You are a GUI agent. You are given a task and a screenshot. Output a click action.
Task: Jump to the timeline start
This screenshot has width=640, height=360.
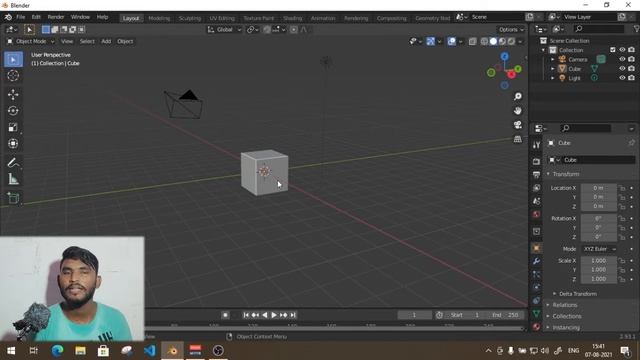(246, 315)
